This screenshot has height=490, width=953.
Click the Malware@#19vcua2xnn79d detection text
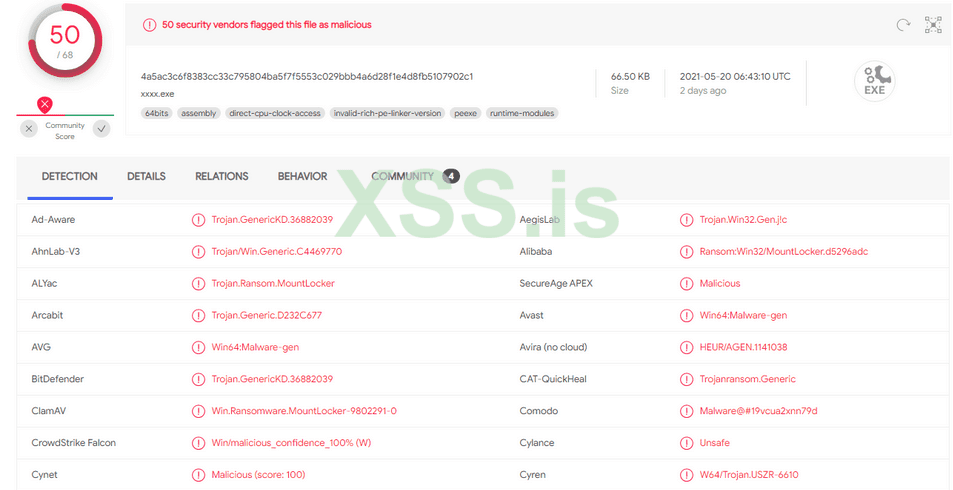tap(759, 411)
